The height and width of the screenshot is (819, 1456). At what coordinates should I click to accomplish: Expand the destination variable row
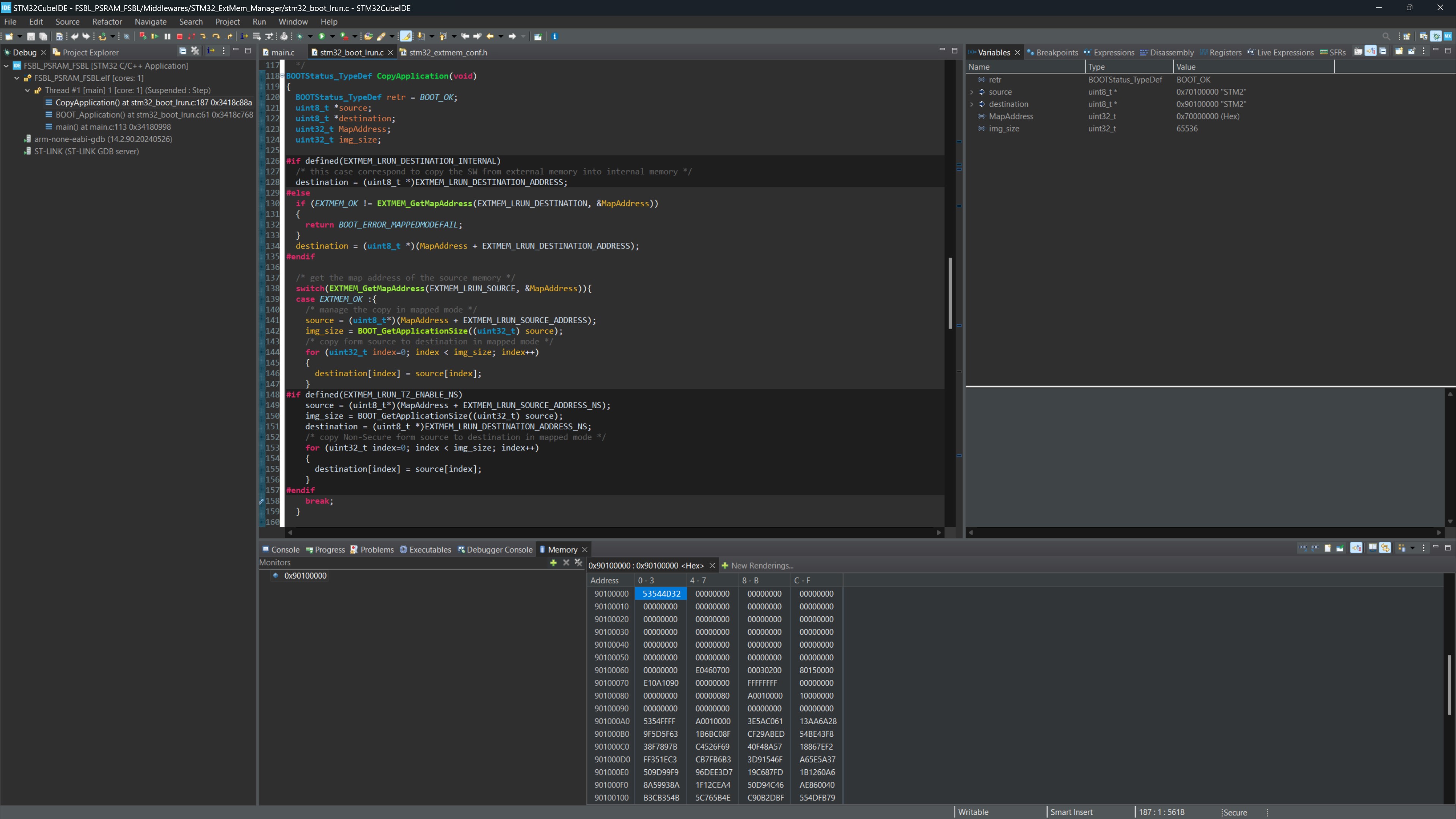pos(972,104)
